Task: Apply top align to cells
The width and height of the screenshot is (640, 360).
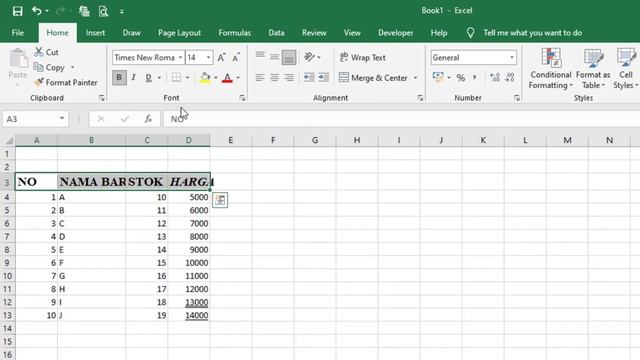Action: coord(260,57)
